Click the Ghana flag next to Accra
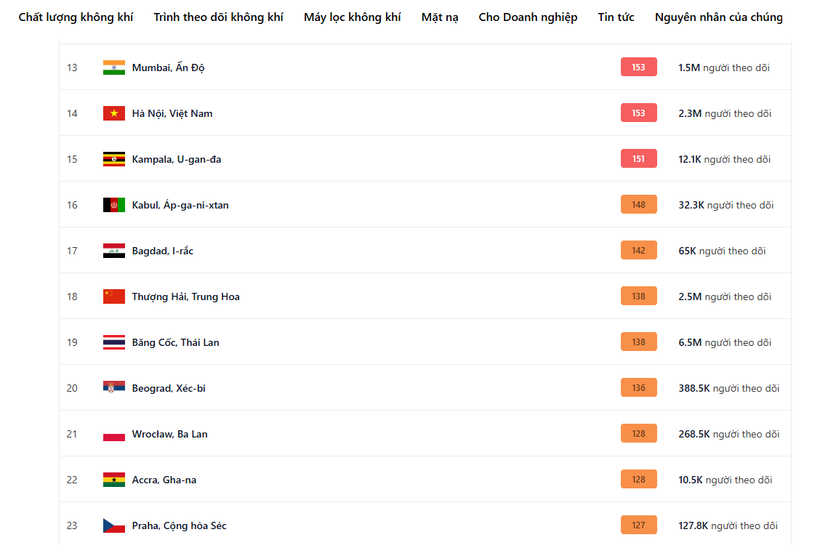 click(x=113, y=480)
